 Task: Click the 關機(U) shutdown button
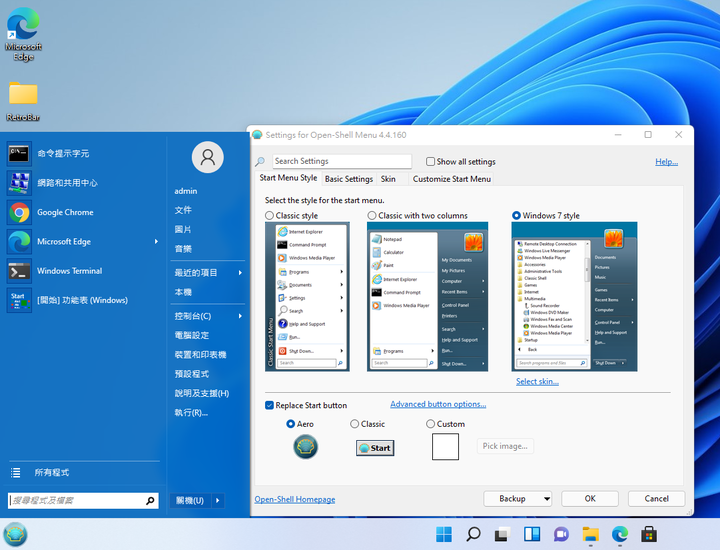190,500
